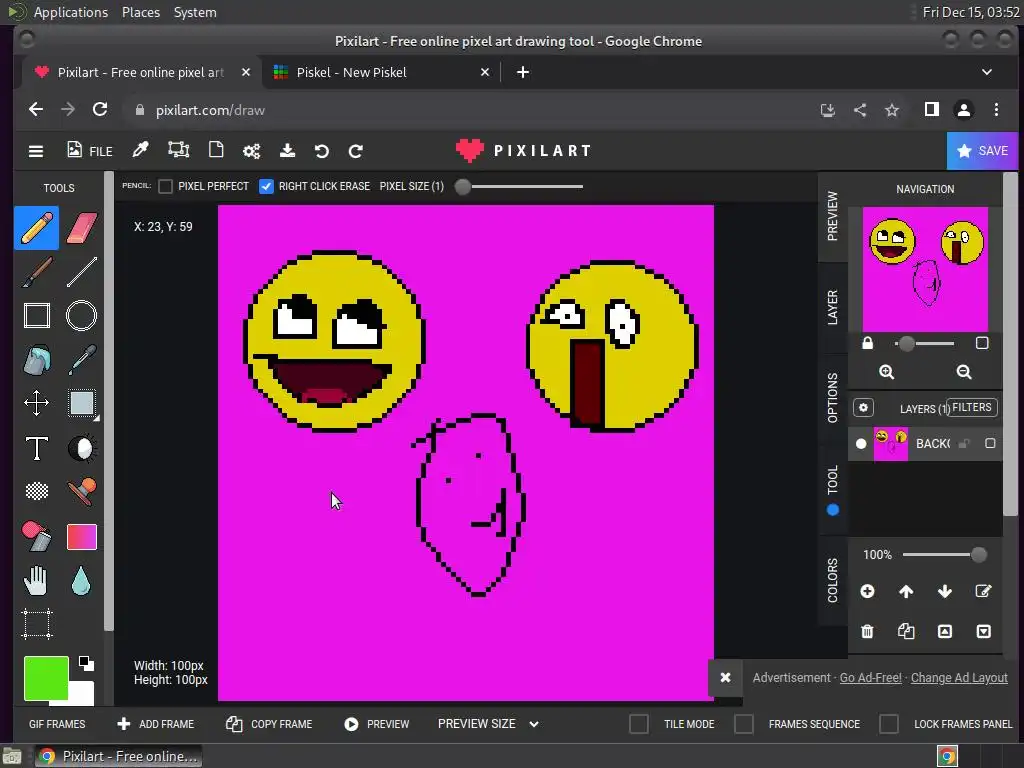The width and height of the screenshot is (1024, 768).
Task: Enable Frames Sequence checkbox
Action: point(744,724)
